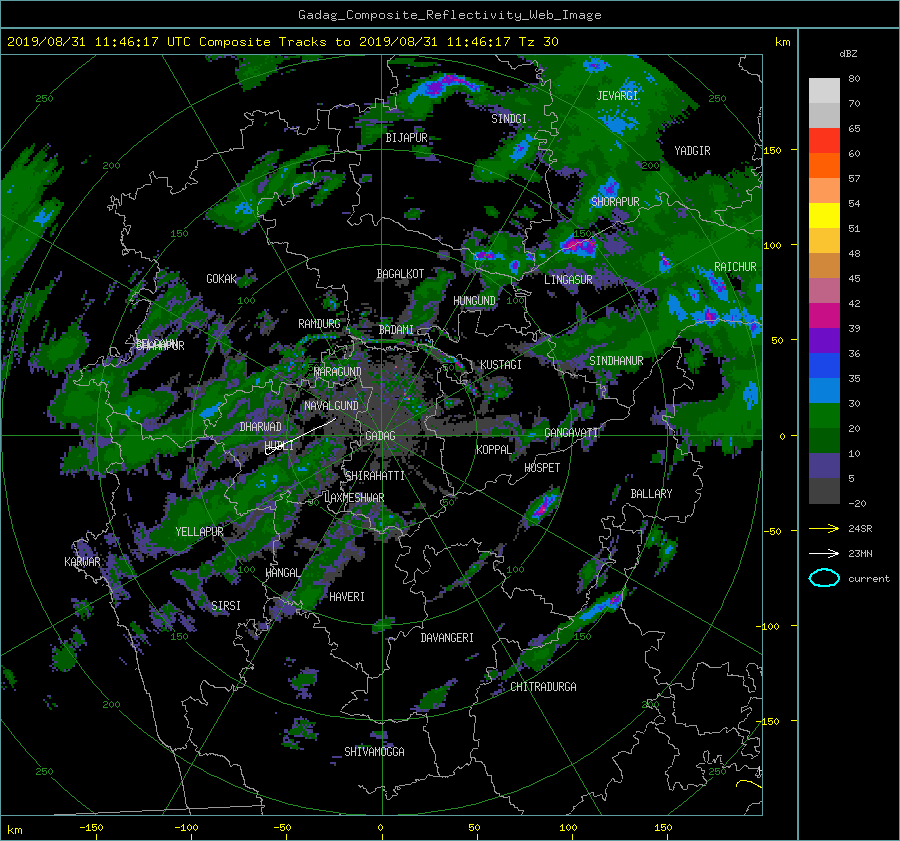
Task: Click the JEVARGI city label
Action: [x=617, y=96]
